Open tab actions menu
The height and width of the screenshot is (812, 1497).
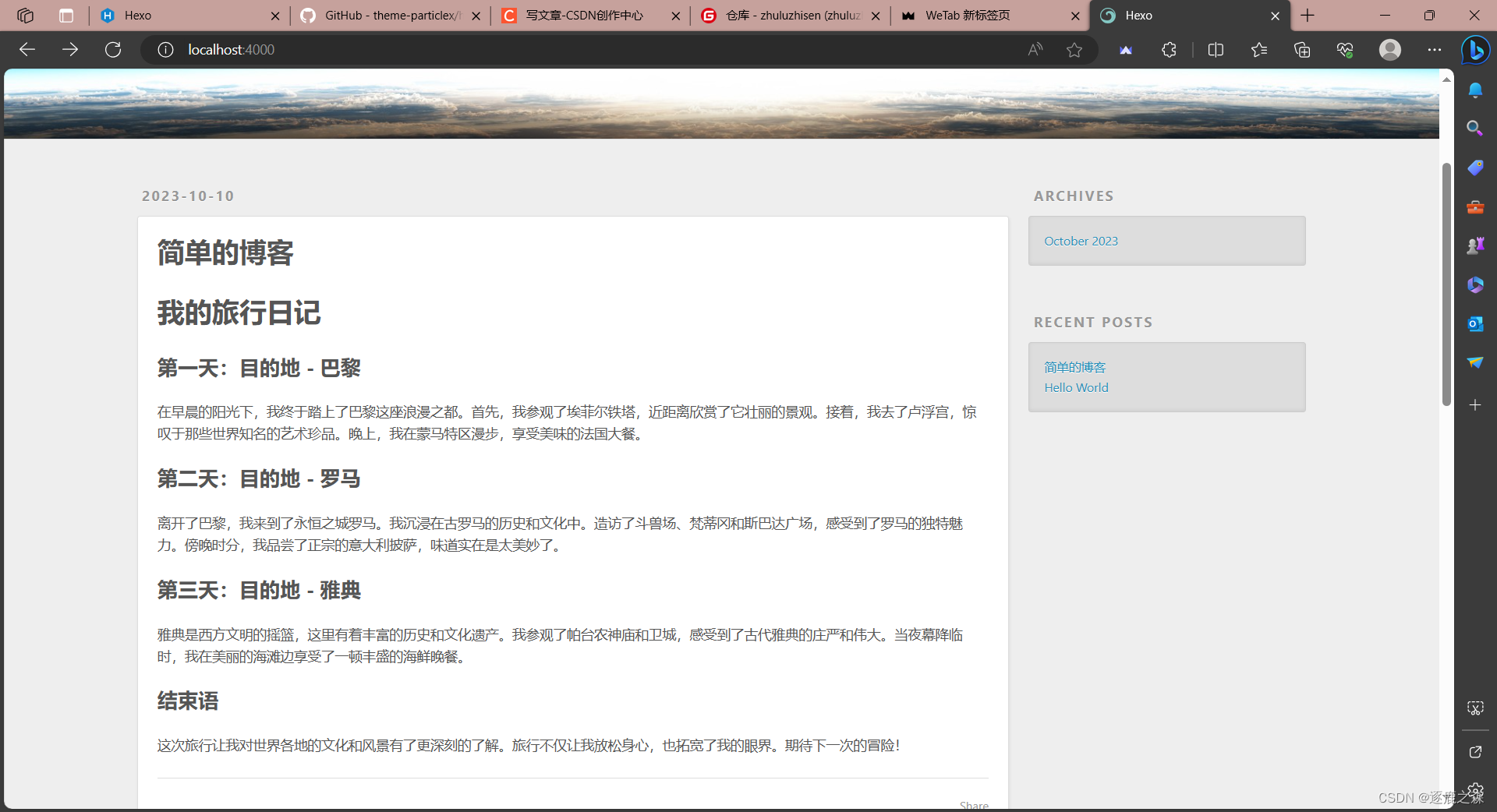pyautogui.click(x=66, y=16)
